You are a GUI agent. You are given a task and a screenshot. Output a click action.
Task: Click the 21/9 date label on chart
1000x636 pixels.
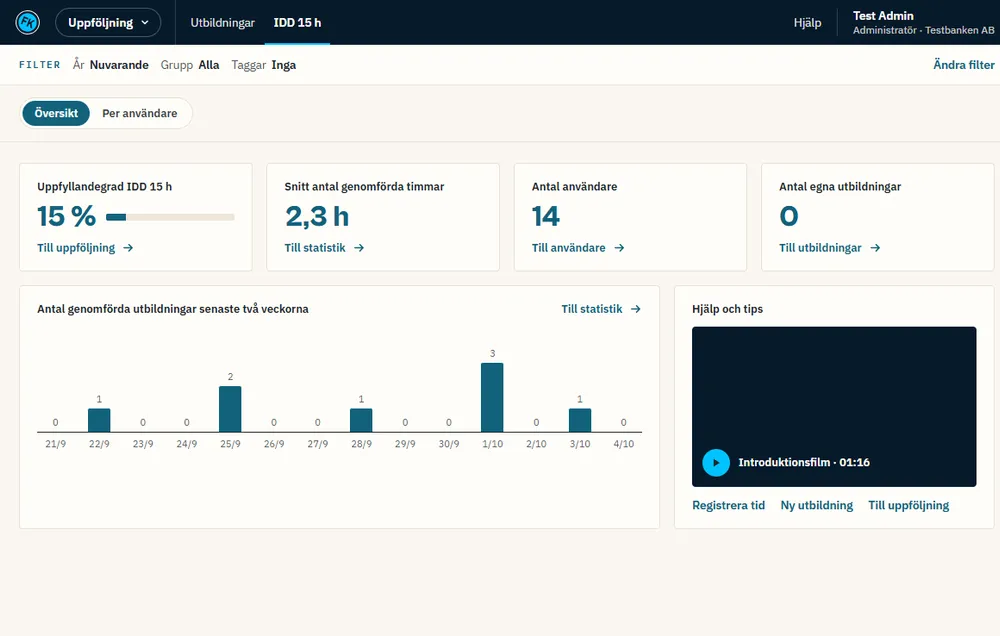point(55,444)
